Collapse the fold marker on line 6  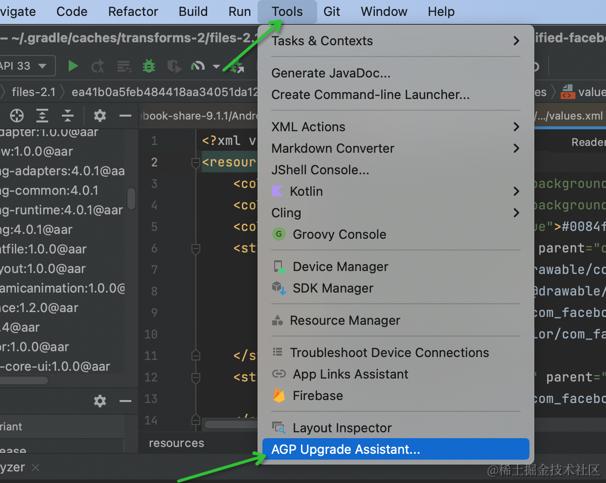point(196,249)
